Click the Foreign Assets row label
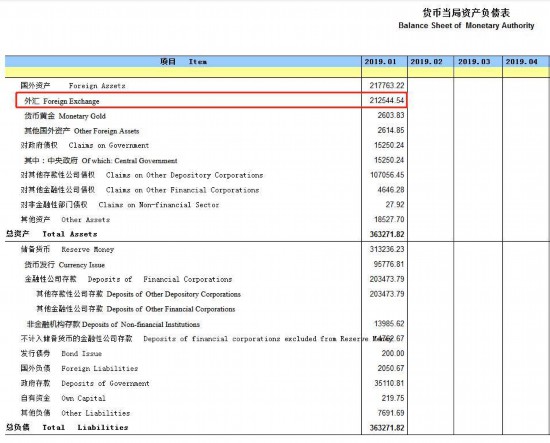550x443 pixels. coord(73,86)
